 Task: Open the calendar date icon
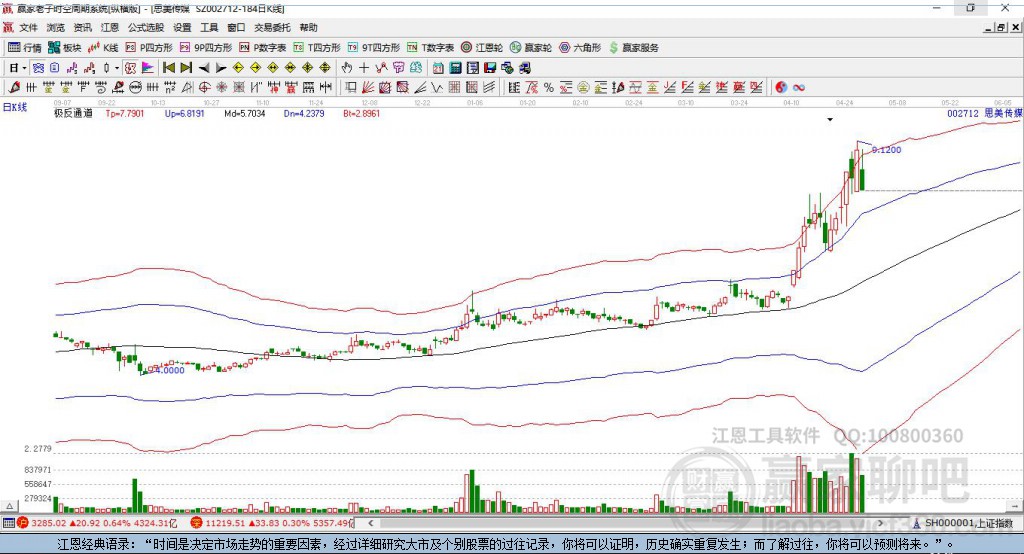[438, 68]
